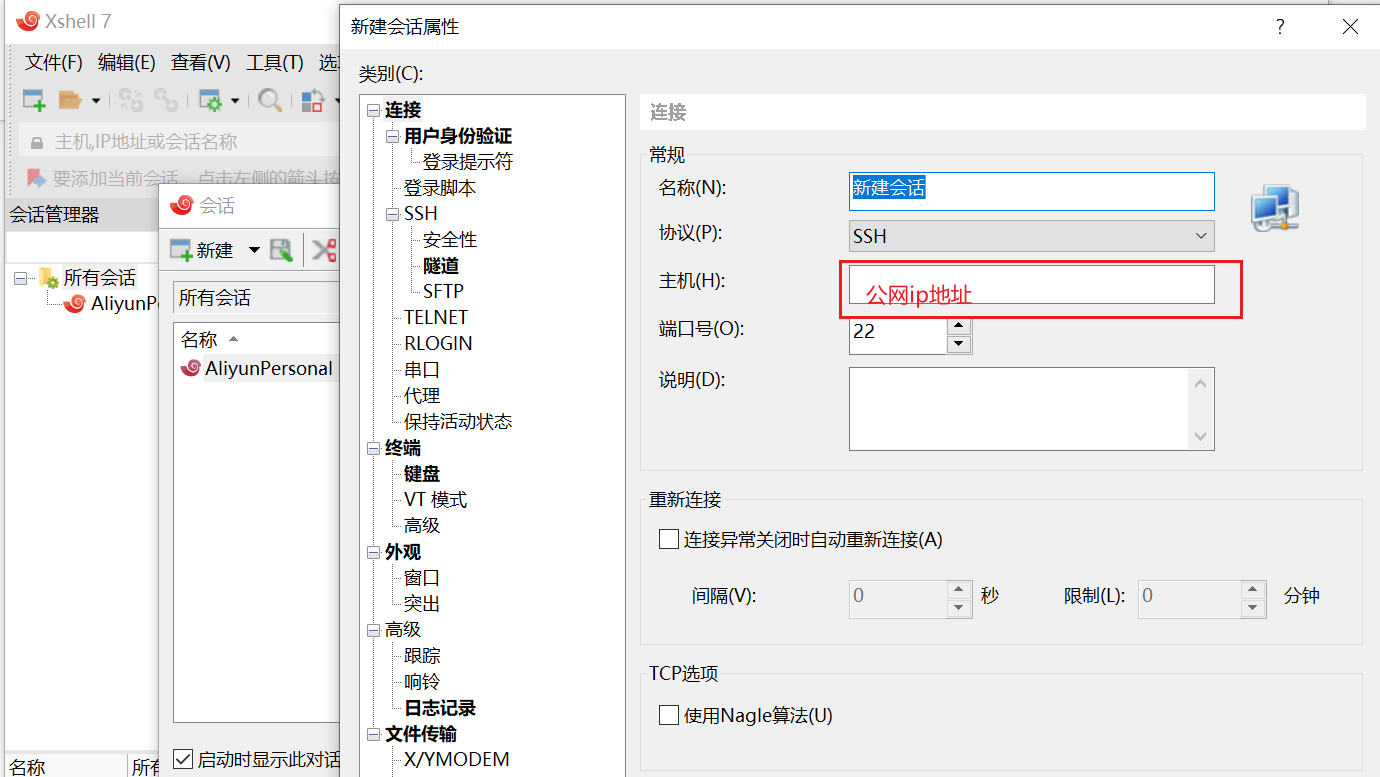Image resolution: width=1380 pixels, height=777 pixels.
Task: Click the 主机 host input field
Action: click(x=1031, y=284)
